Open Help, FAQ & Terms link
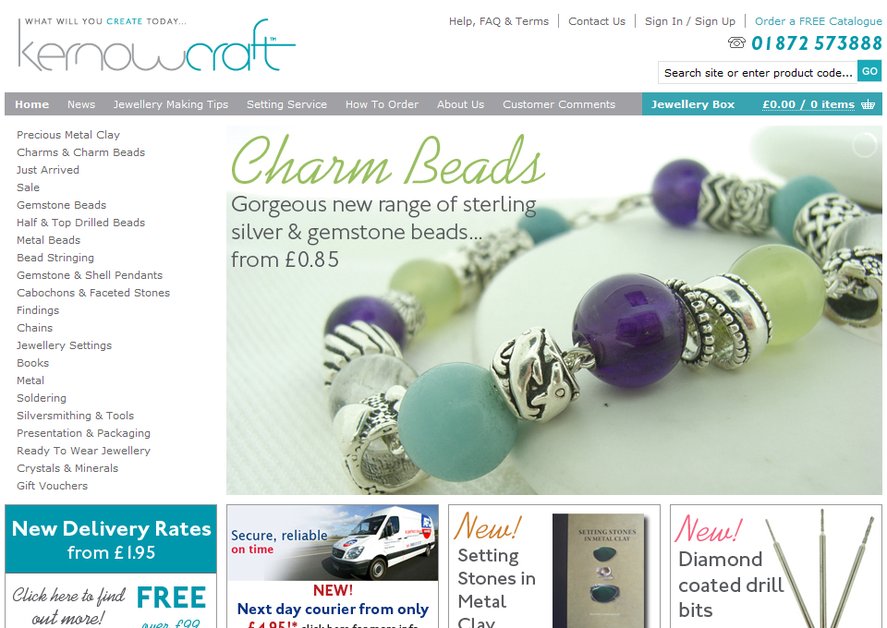This screenshot has height=628, width=887. [498, 21]
